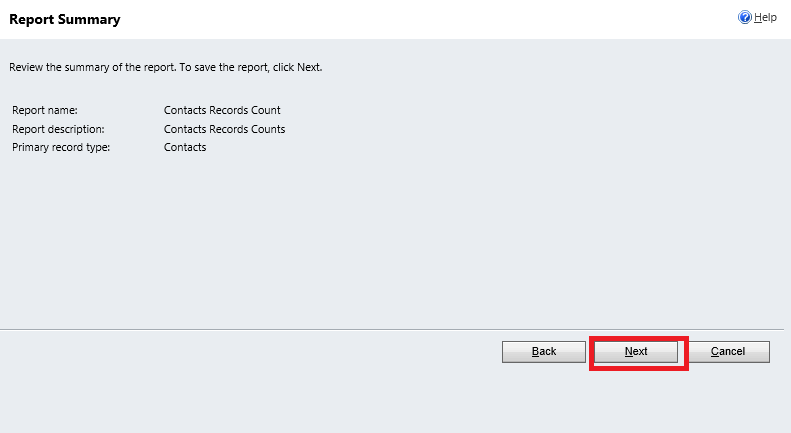
Task: Click the 'Review the summary' instruction text
Action: click(x=165, y=67)
